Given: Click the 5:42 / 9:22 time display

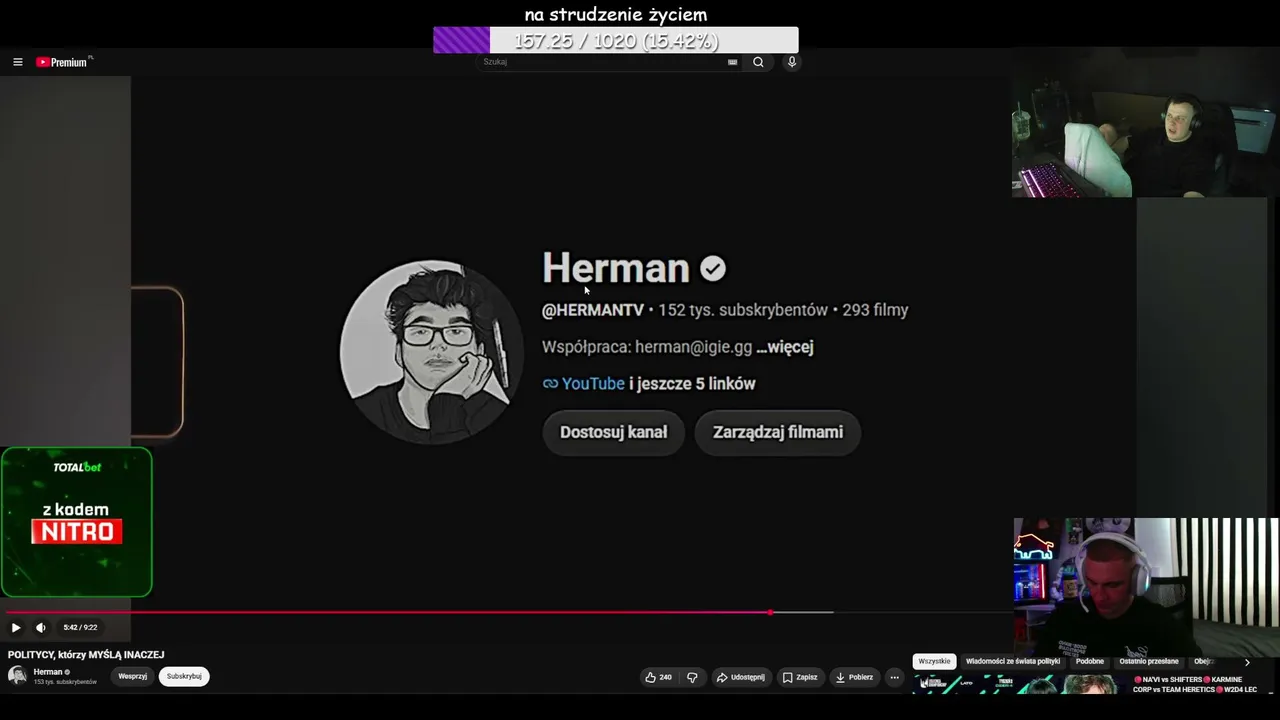Looking at the screenshot, I should 80,628.
